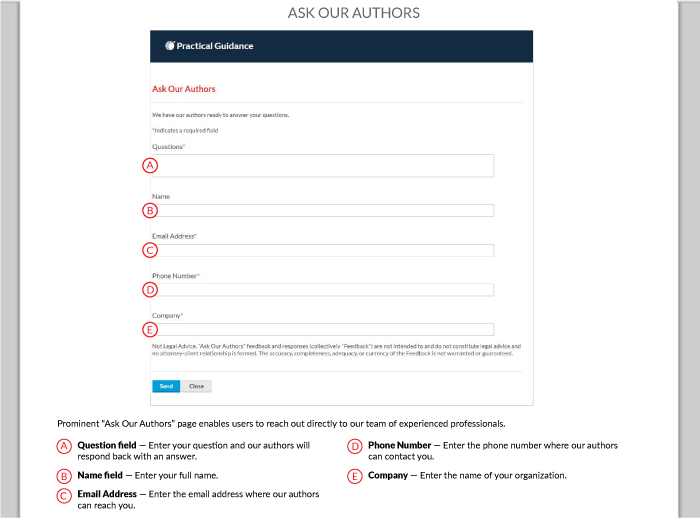Click legend circle E next to "Company" description
The width and height of the screenshot is (700, 518).
[355, 476]
